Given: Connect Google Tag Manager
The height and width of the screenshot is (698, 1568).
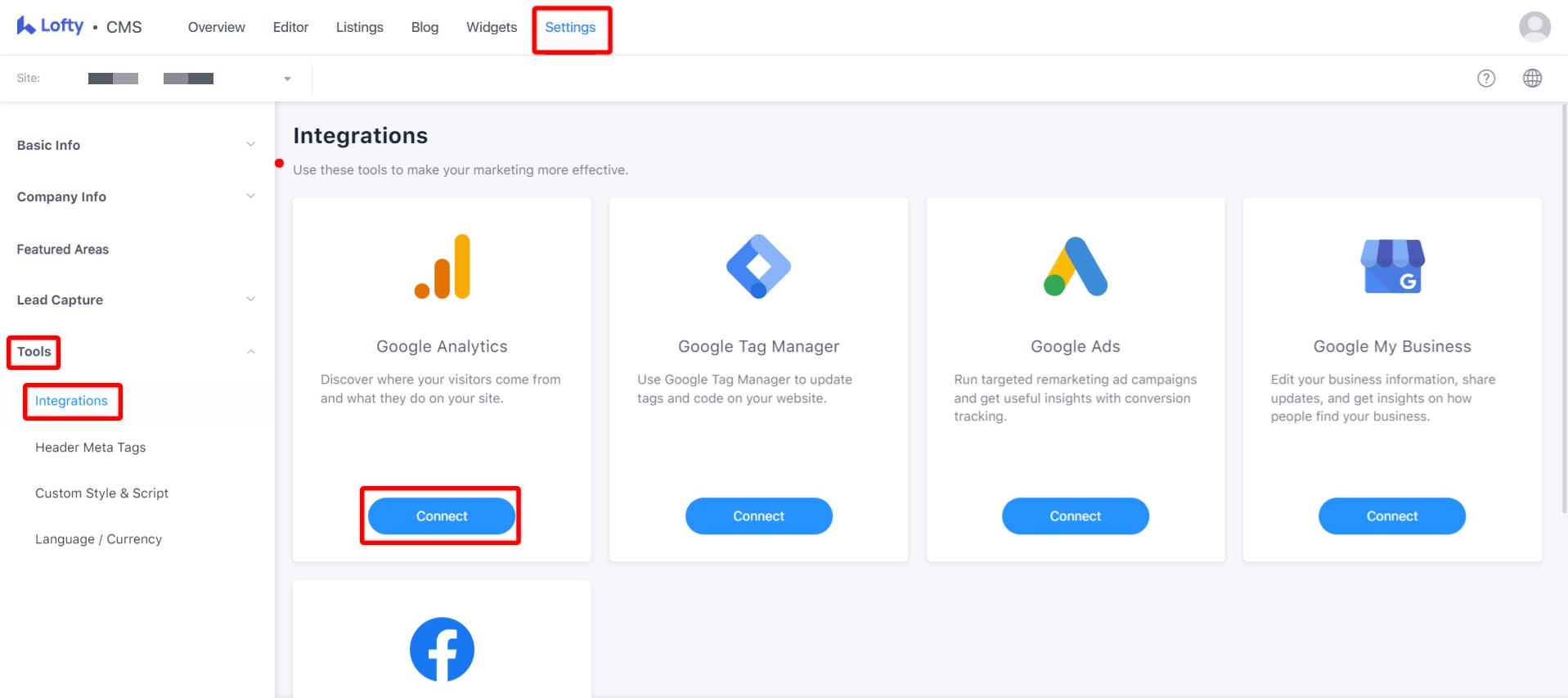Looking at the screenshot, I should [759, 516].
